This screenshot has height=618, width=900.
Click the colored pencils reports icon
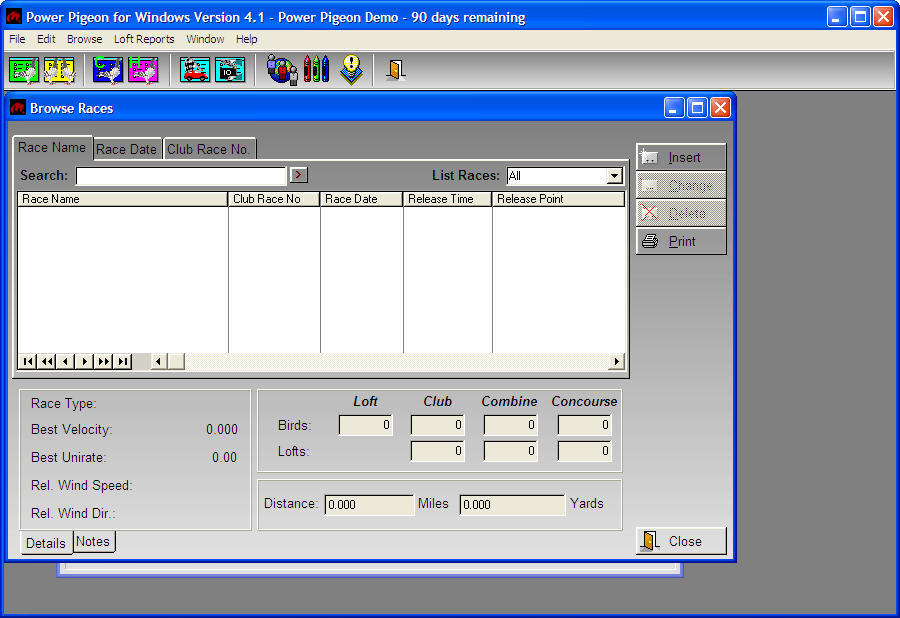(313, 70)
